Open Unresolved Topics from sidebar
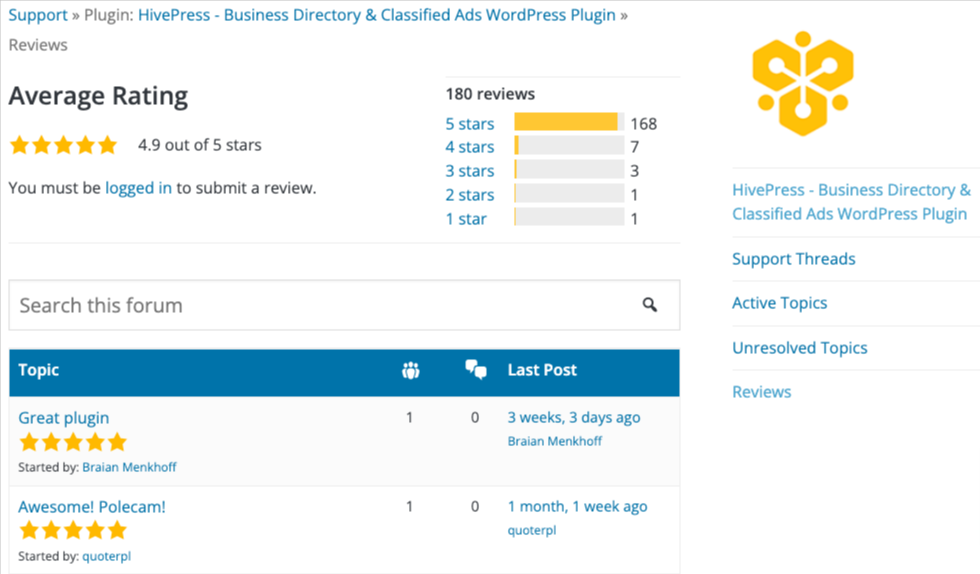This screenshot has width=980, height=574. [x=800, y=348]
